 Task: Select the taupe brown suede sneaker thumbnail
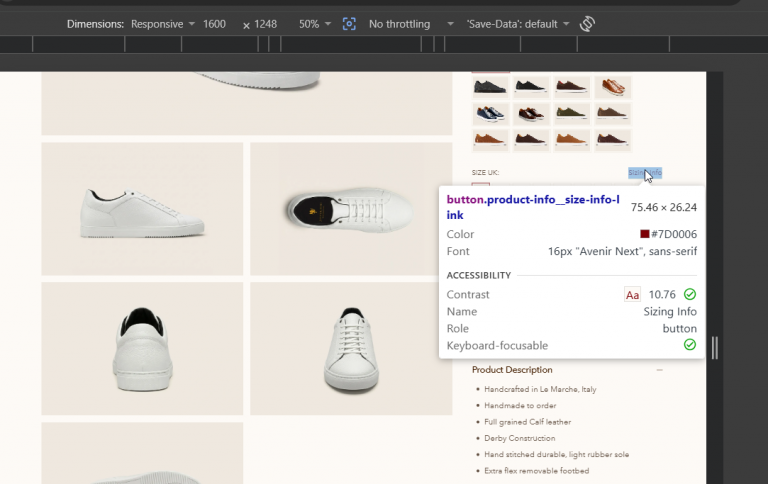[x=613, y=114]
